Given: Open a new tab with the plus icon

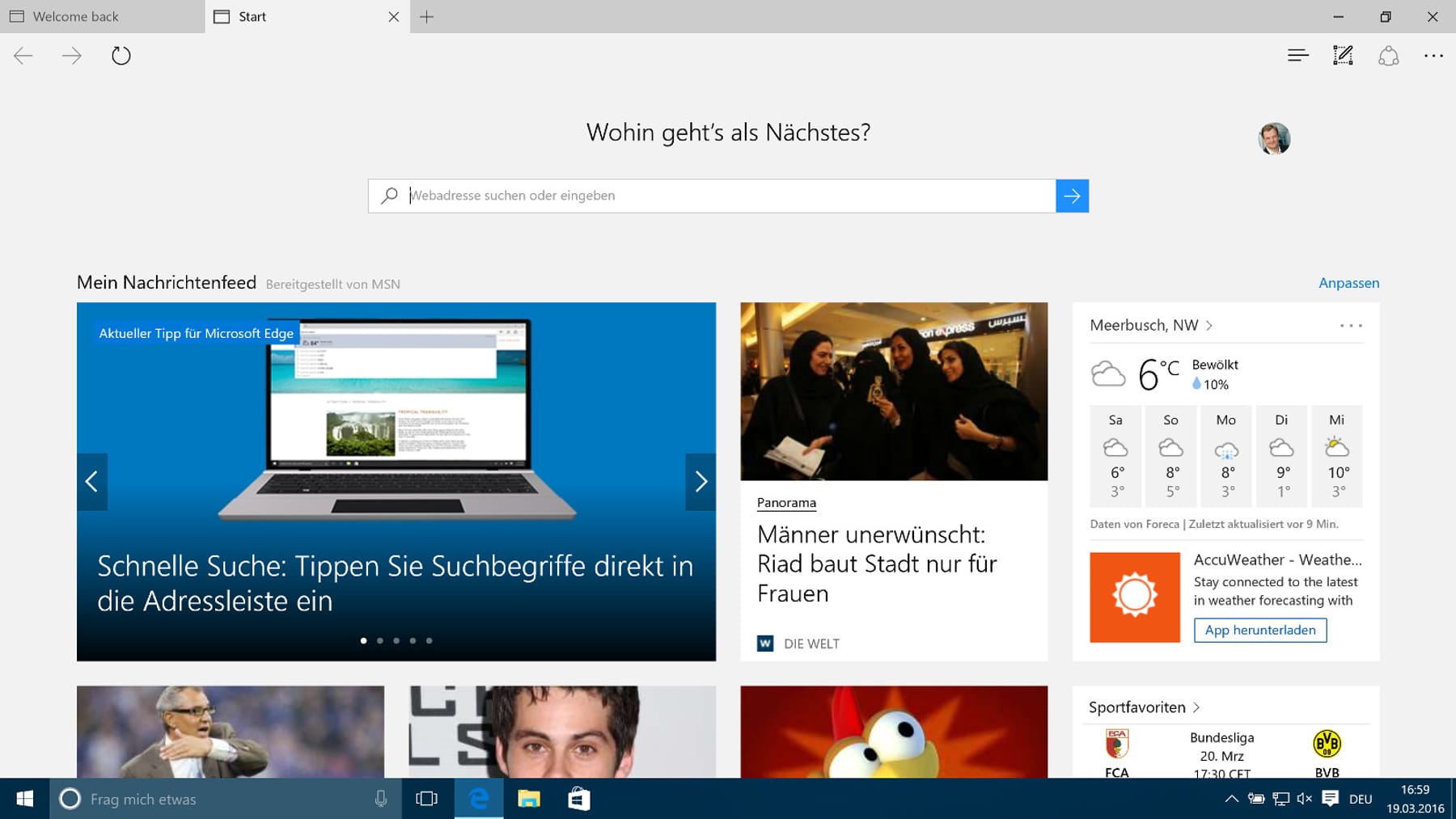Looking at the screenshot, I should [427, 16].
